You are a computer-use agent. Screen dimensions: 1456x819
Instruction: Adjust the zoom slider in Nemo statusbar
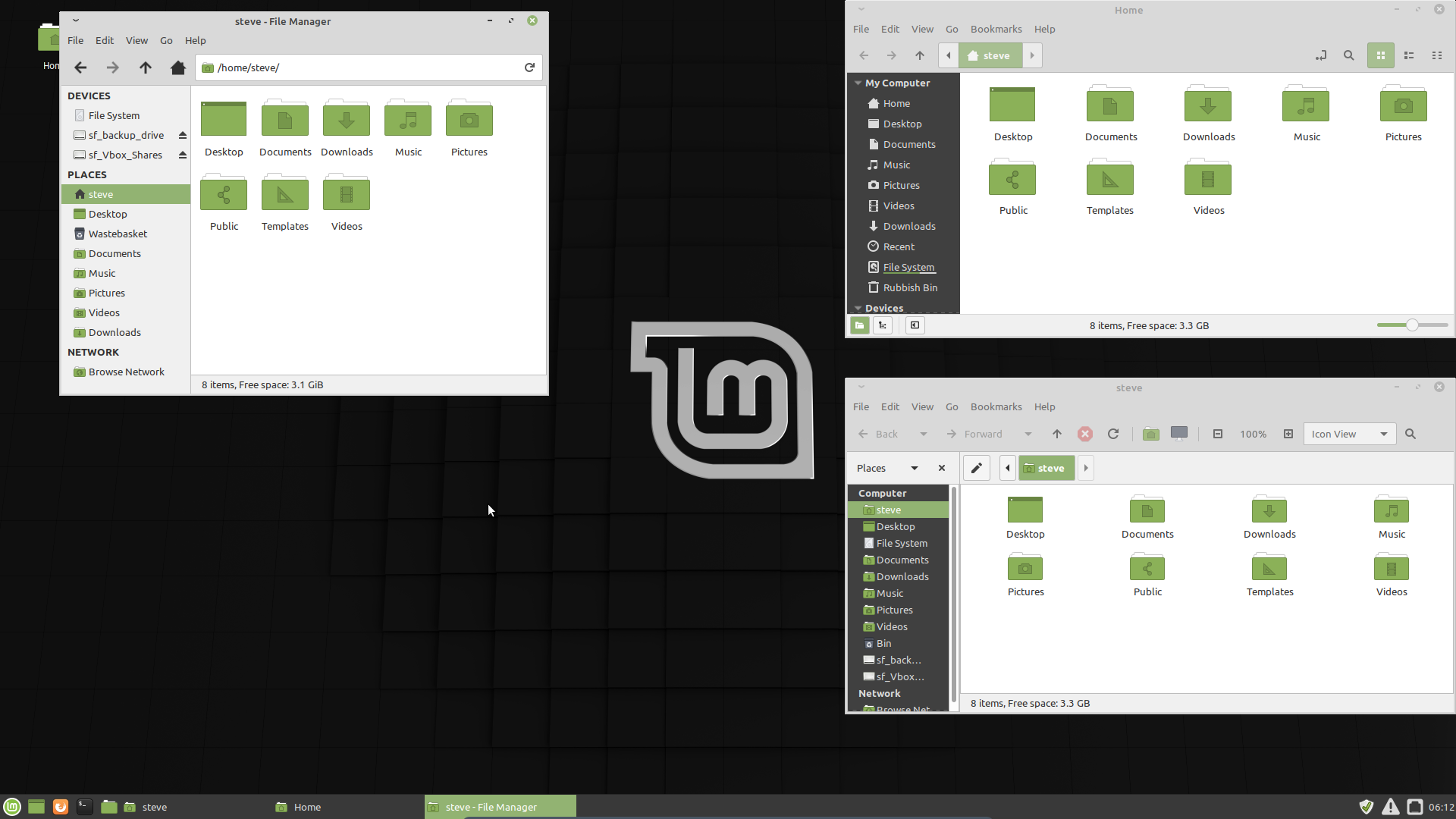click(1410, 325)
